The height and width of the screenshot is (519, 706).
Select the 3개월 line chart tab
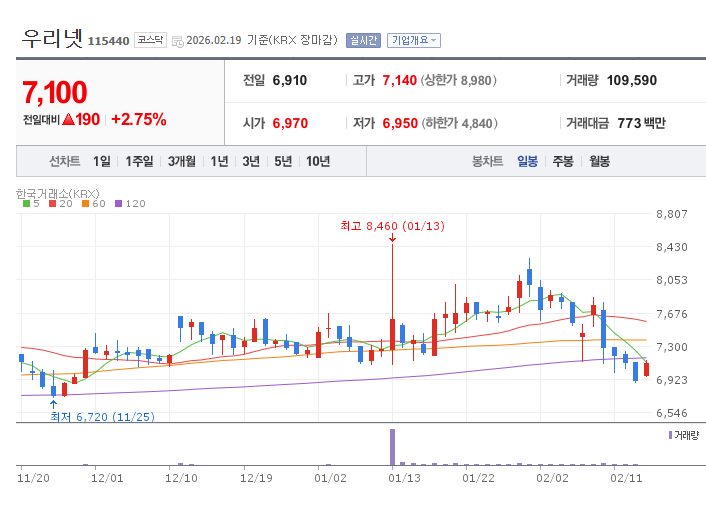tap(182, 161)
